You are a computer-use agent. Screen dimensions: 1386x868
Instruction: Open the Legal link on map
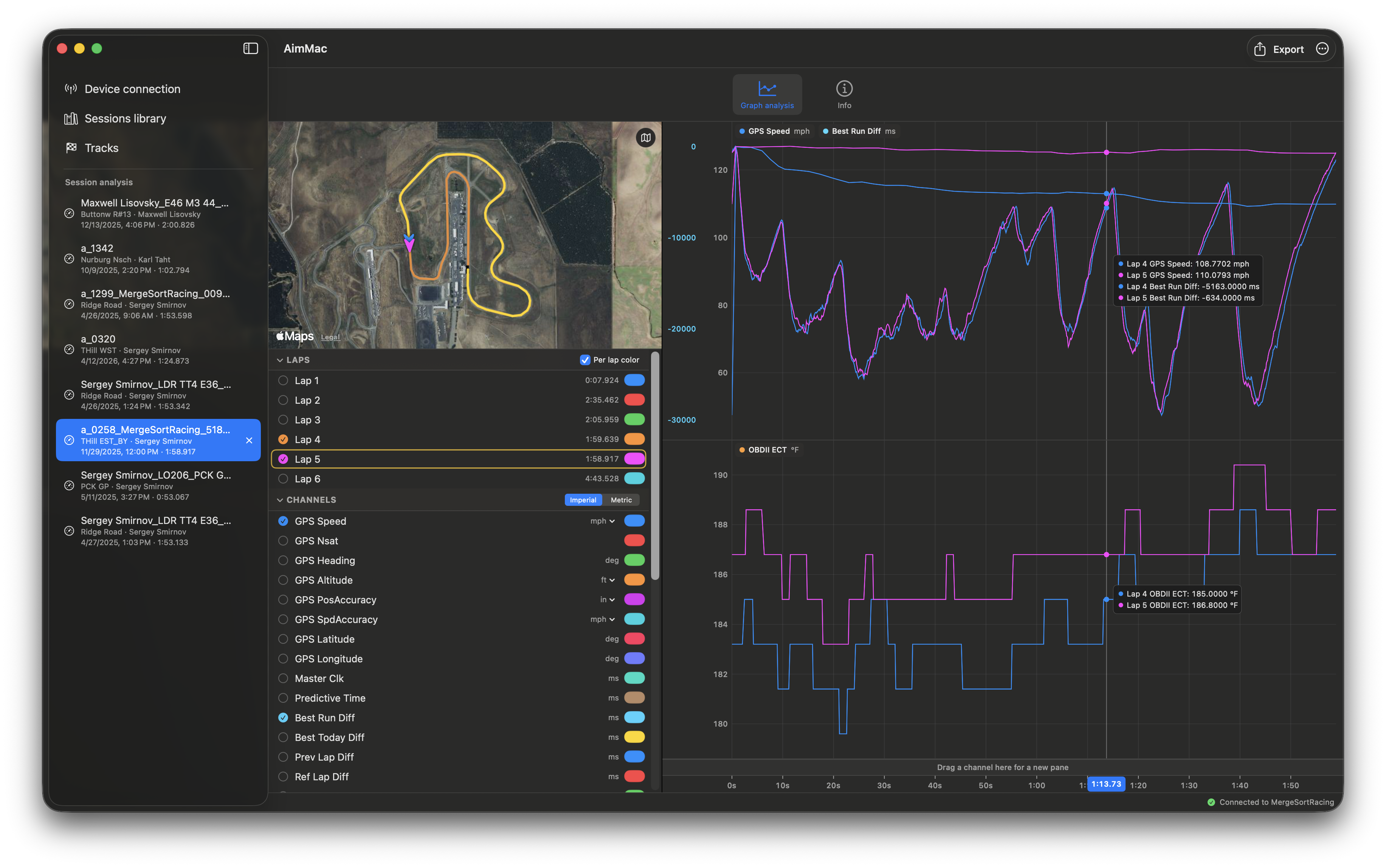[x=330, y=337]
